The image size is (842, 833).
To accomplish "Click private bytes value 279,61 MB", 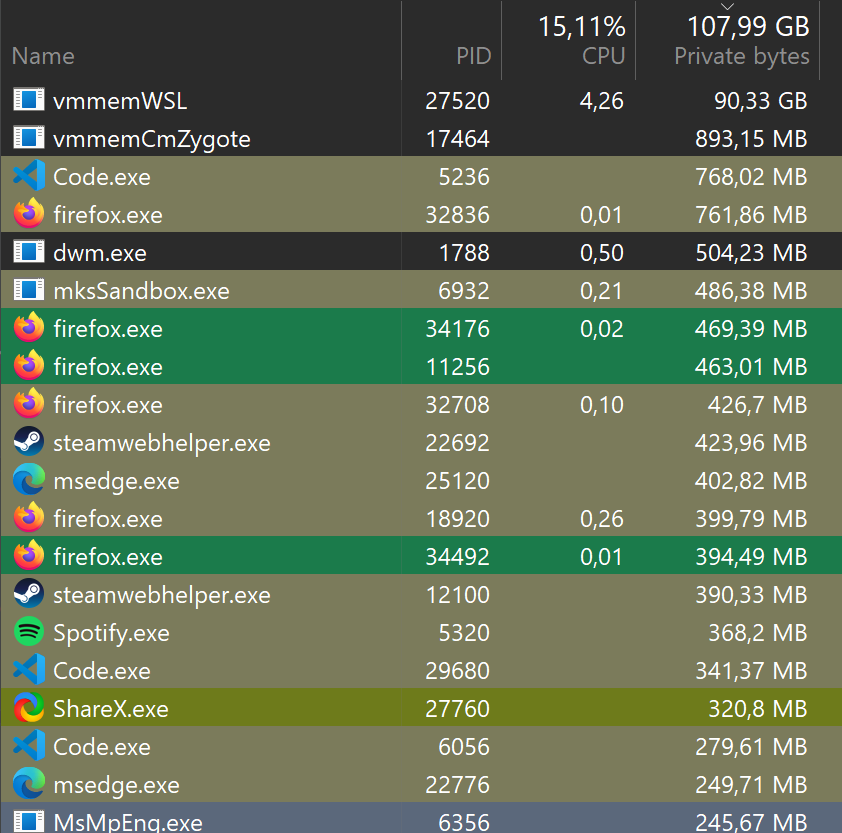I will click(751, 747).
